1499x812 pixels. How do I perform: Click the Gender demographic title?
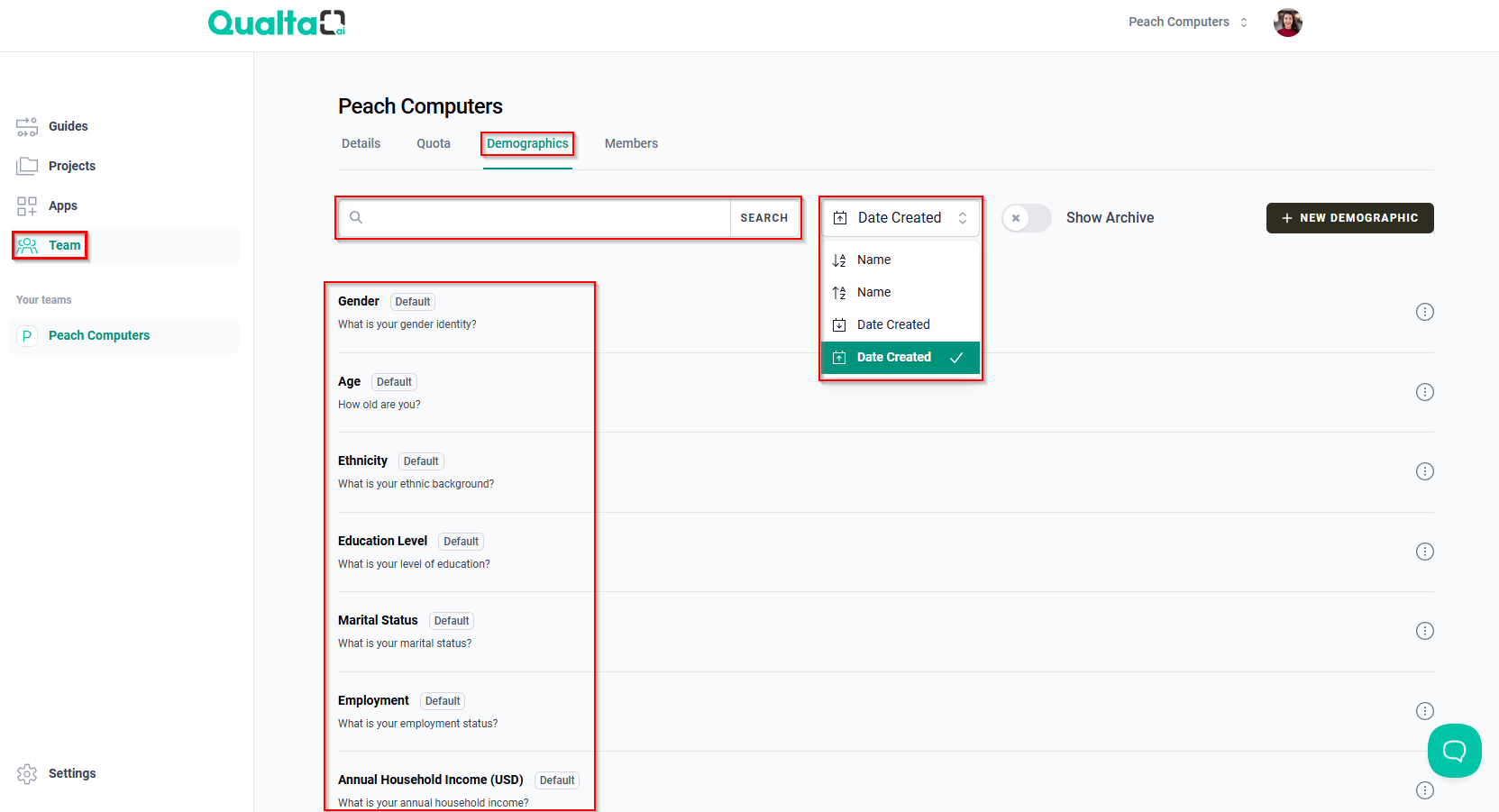point(359,301)
